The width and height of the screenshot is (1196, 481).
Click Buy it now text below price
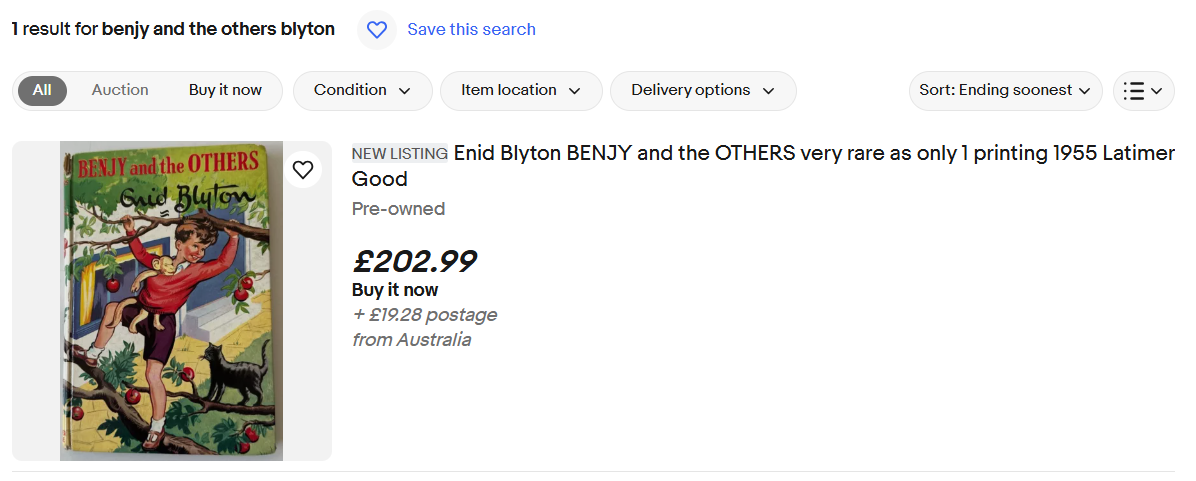pos(395,290)
